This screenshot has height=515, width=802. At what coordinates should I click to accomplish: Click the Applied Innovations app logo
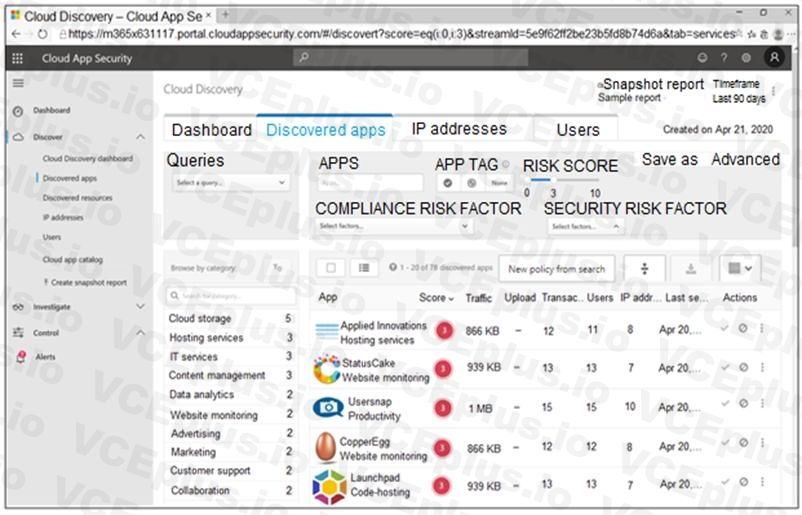coord(326,331)
